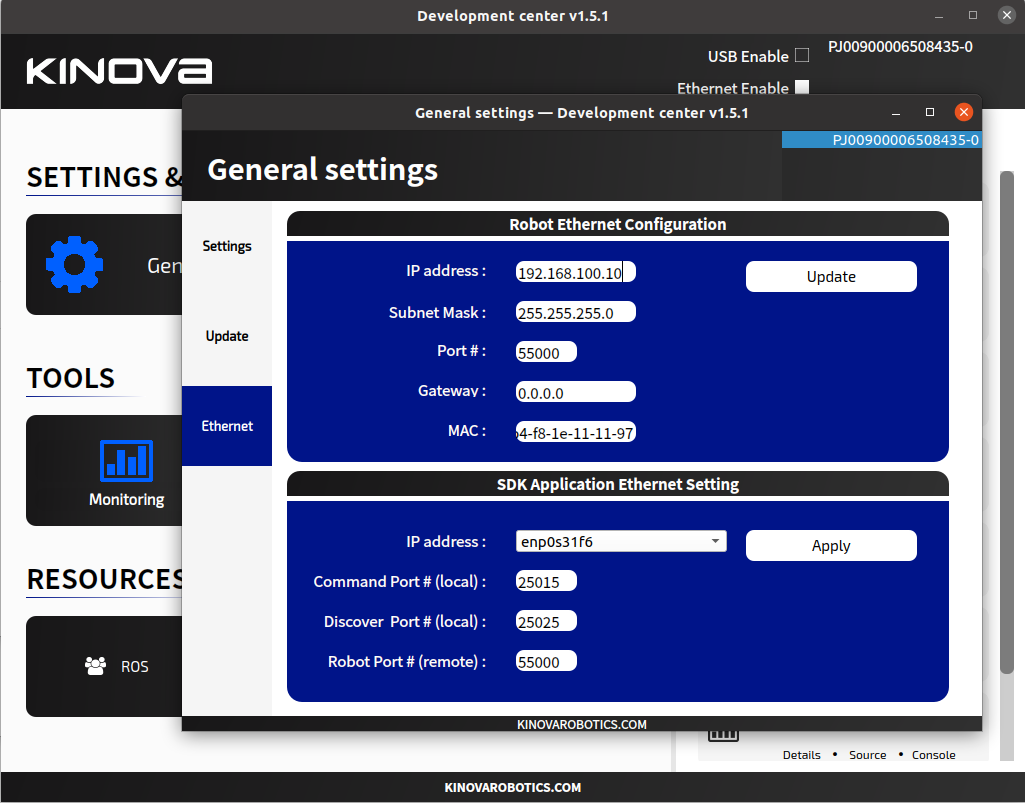View the Details pane link
Viewport: 1025px width, 803px height.
click(x=801, y=755)
